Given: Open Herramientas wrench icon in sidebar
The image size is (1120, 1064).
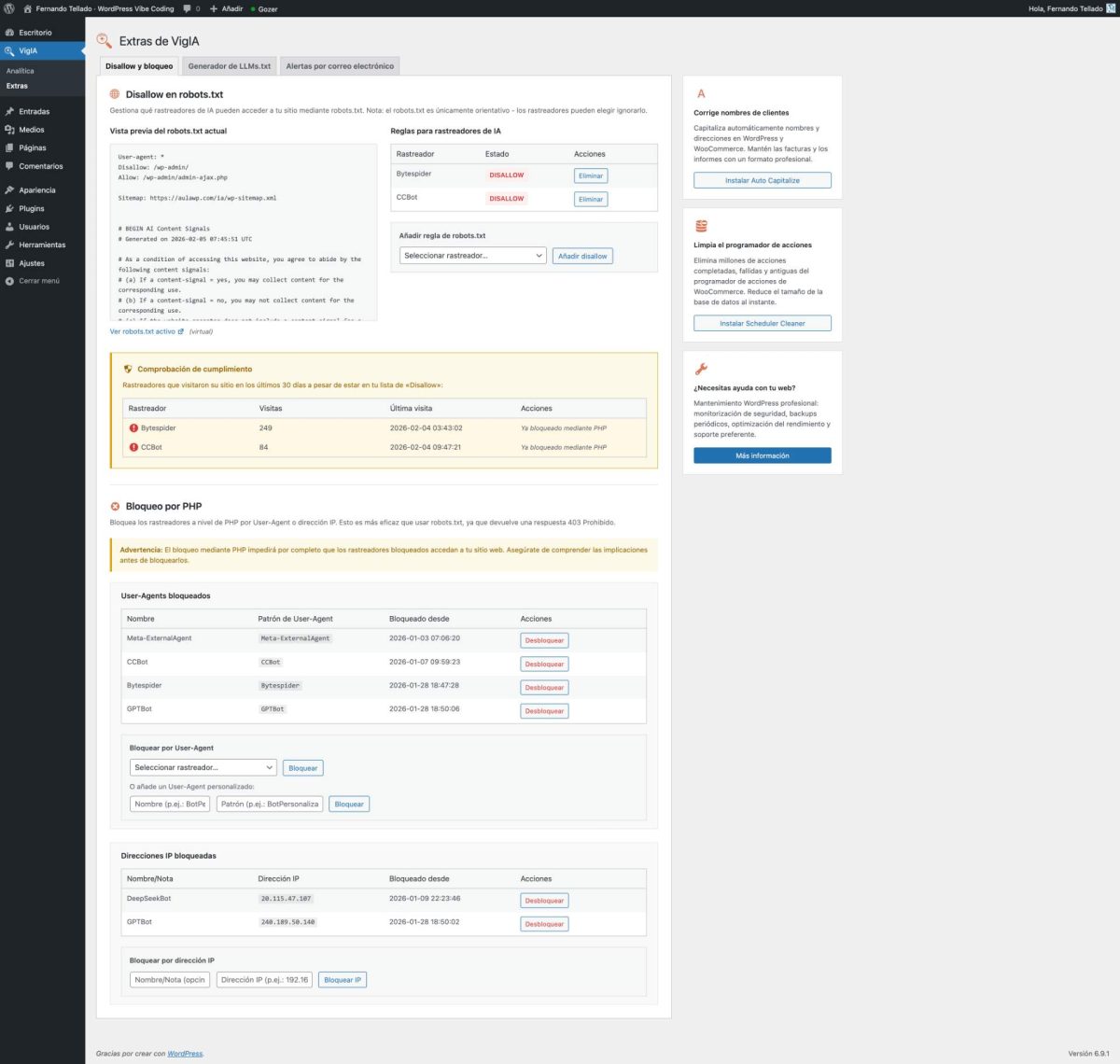Looking at the screenshot, I should point(9,245).
